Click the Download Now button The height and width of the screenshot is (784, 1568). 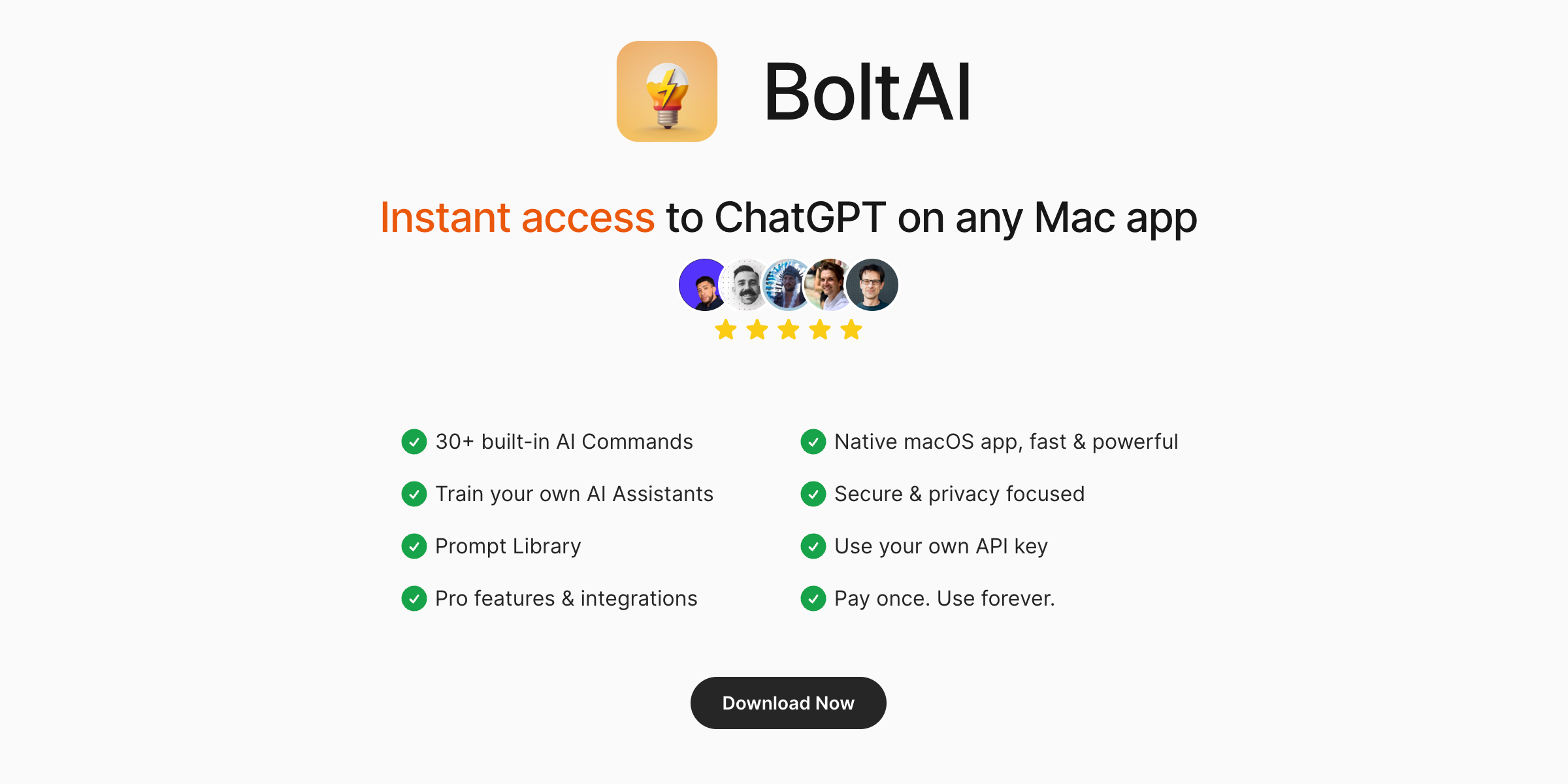pos(788,703)
